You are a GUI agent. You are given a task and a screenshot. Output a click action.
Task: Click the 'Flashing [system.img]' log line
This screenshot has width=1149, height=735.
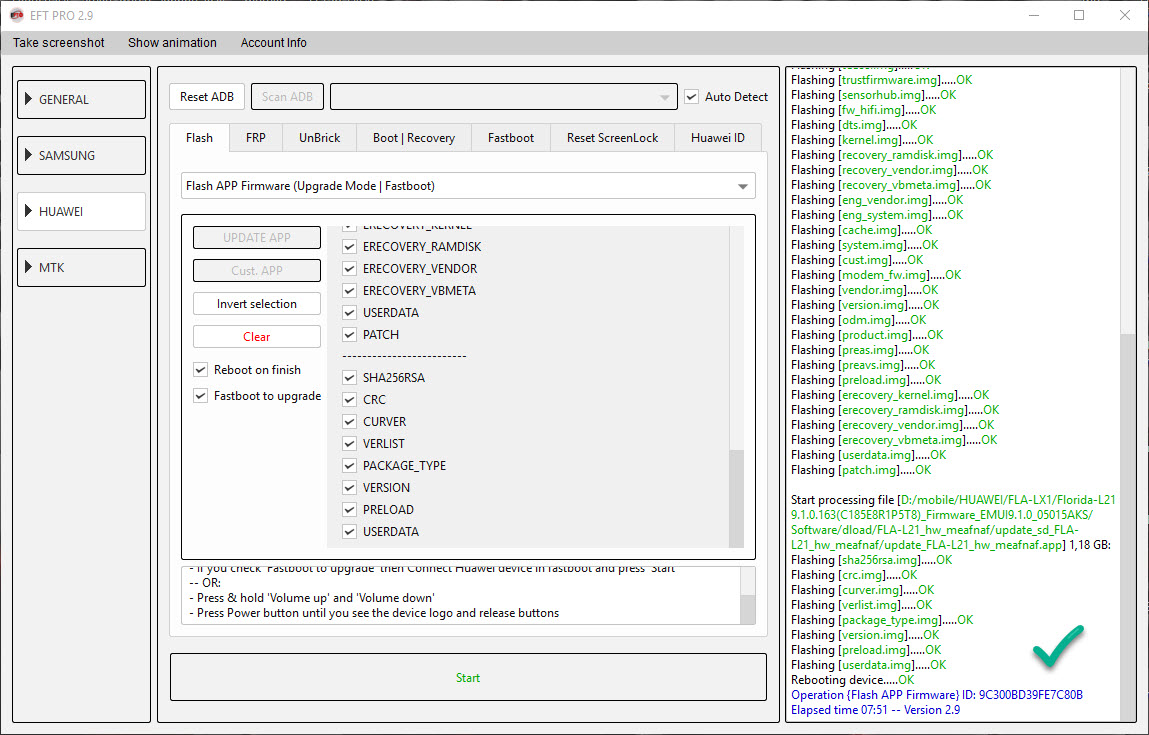pos(865,245)
